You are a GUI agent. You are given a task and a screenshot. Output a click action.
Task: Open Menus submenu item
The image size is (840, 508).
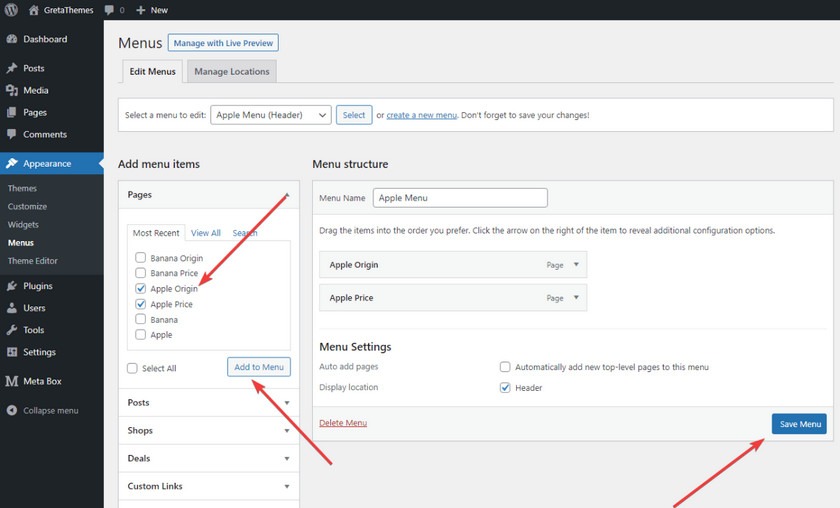click(21, 243)
